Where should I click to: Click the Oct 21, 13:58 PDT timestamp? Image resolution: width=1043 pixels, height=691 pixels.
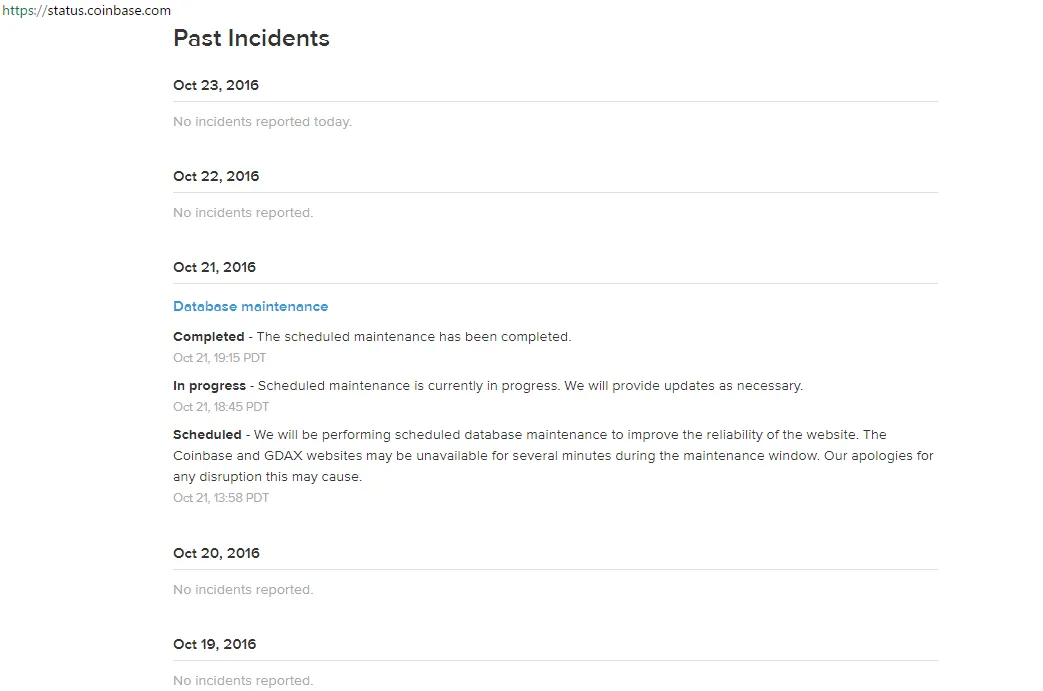(221, 498)
